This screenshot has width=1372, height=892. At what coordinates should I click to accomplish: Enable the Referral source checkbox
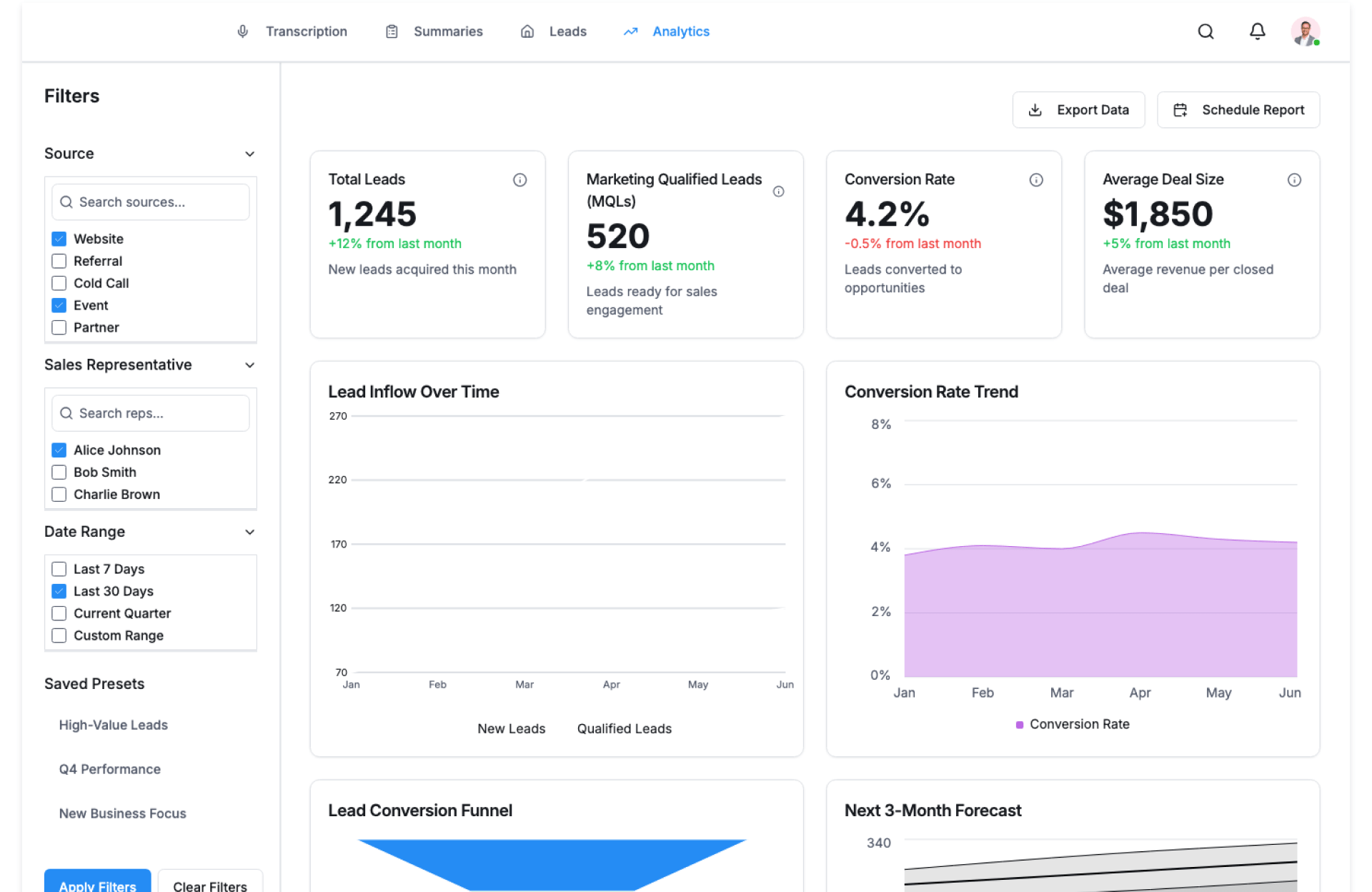(x=59, y=261)
